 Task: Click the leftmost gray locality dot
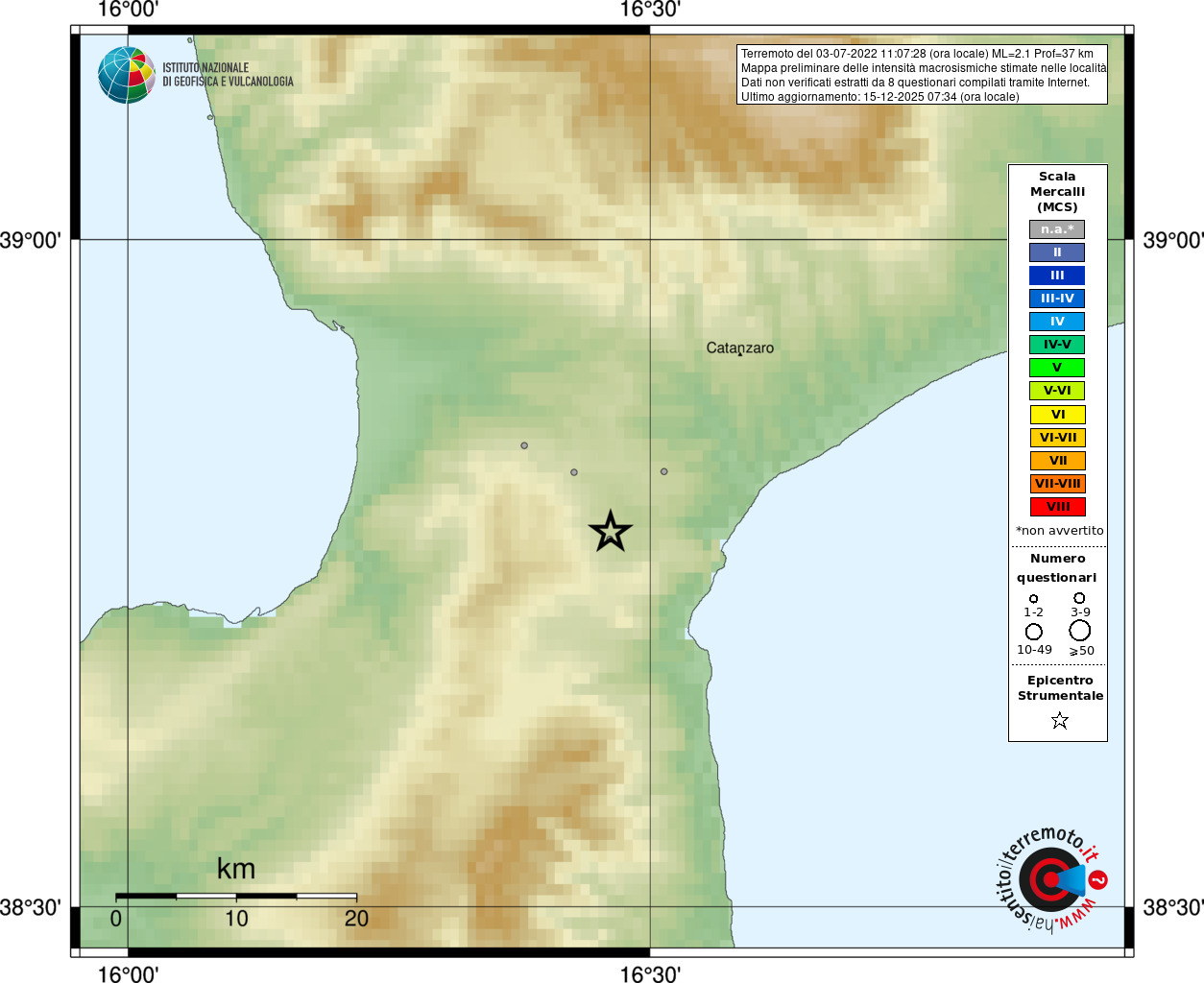(x=524, y=445)
